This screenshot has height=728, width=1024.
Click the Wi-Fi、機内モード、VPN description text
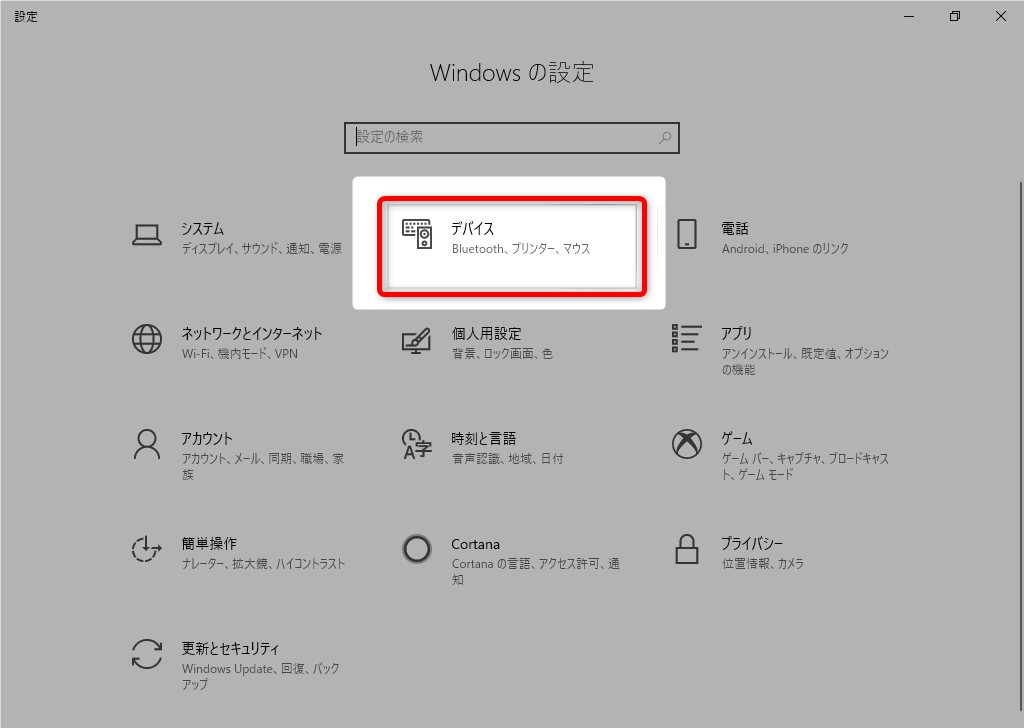[x=236, y=353]
